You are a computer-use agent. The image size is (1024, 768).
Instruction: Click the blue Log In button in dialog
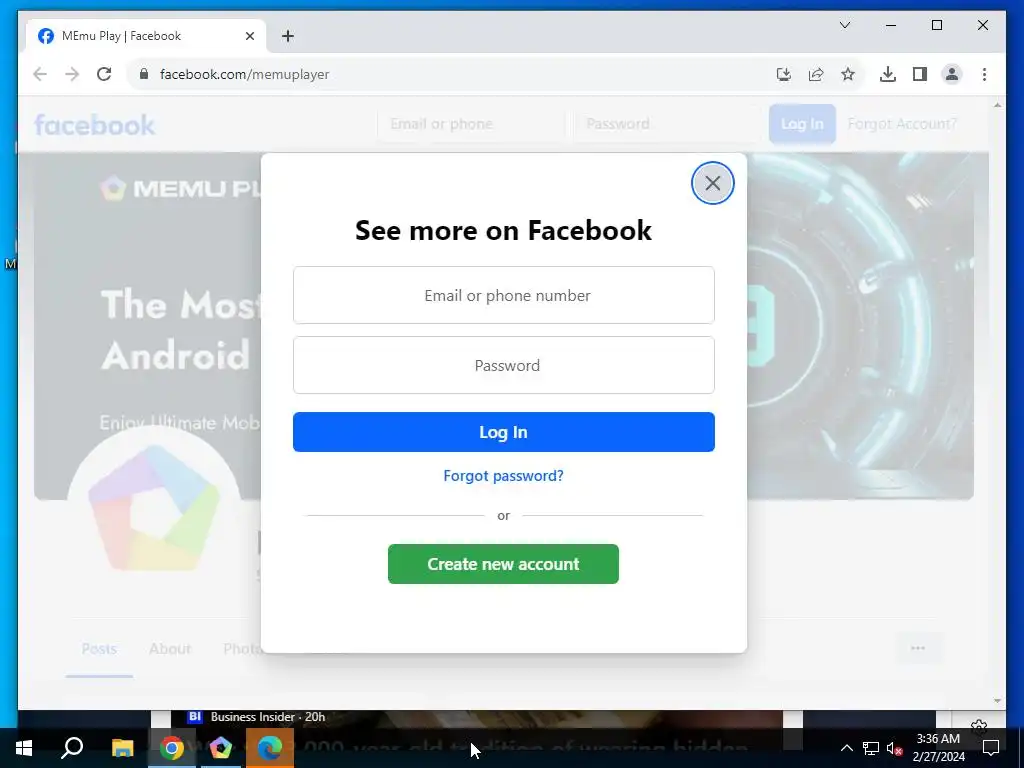point(504,432)
